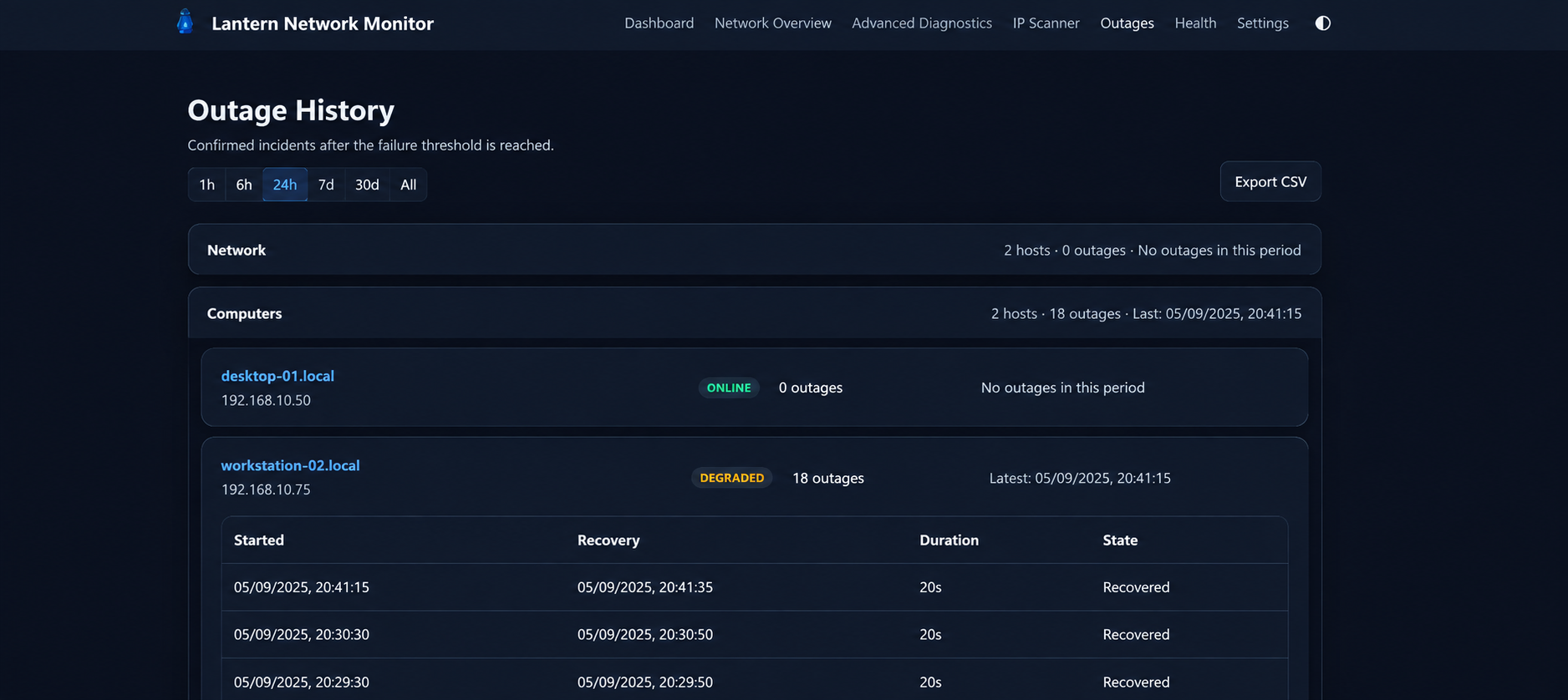
Task: Collapse the Computers group header
Action: (754, 313)
